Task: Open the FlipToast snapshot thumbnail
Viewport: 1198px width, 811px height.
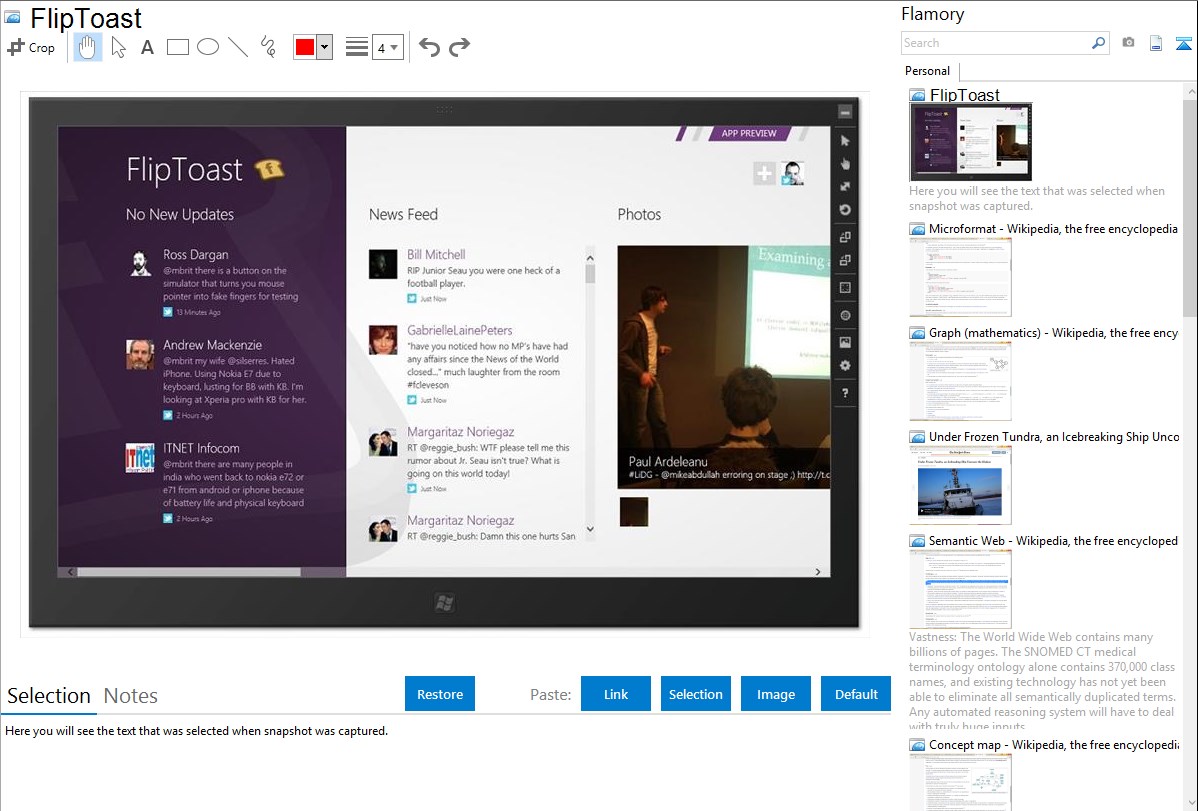Action: point(971,142)
